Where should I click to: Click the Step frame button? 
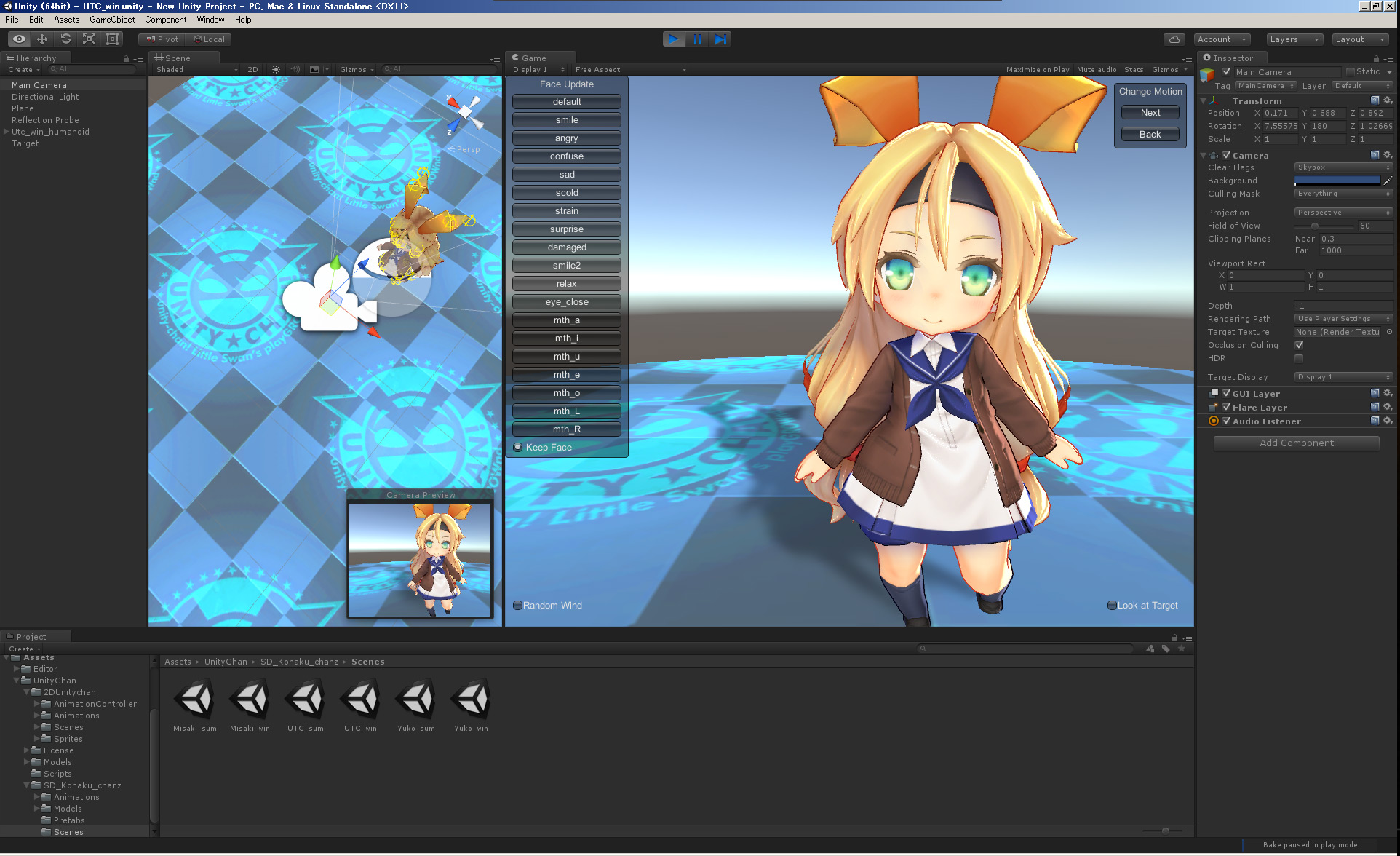720,39
